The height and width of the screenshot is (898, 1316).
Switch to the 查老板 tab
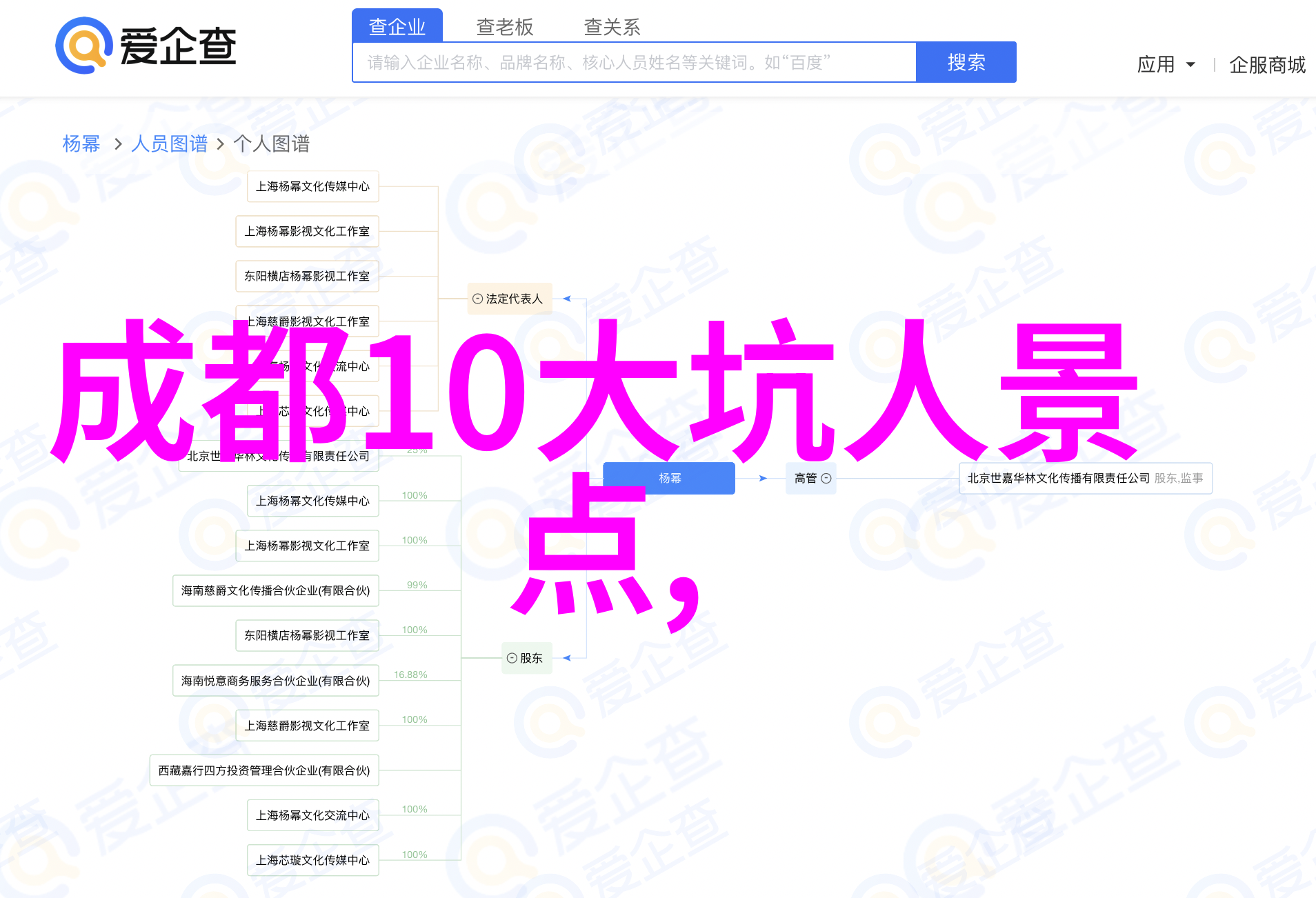505,26
